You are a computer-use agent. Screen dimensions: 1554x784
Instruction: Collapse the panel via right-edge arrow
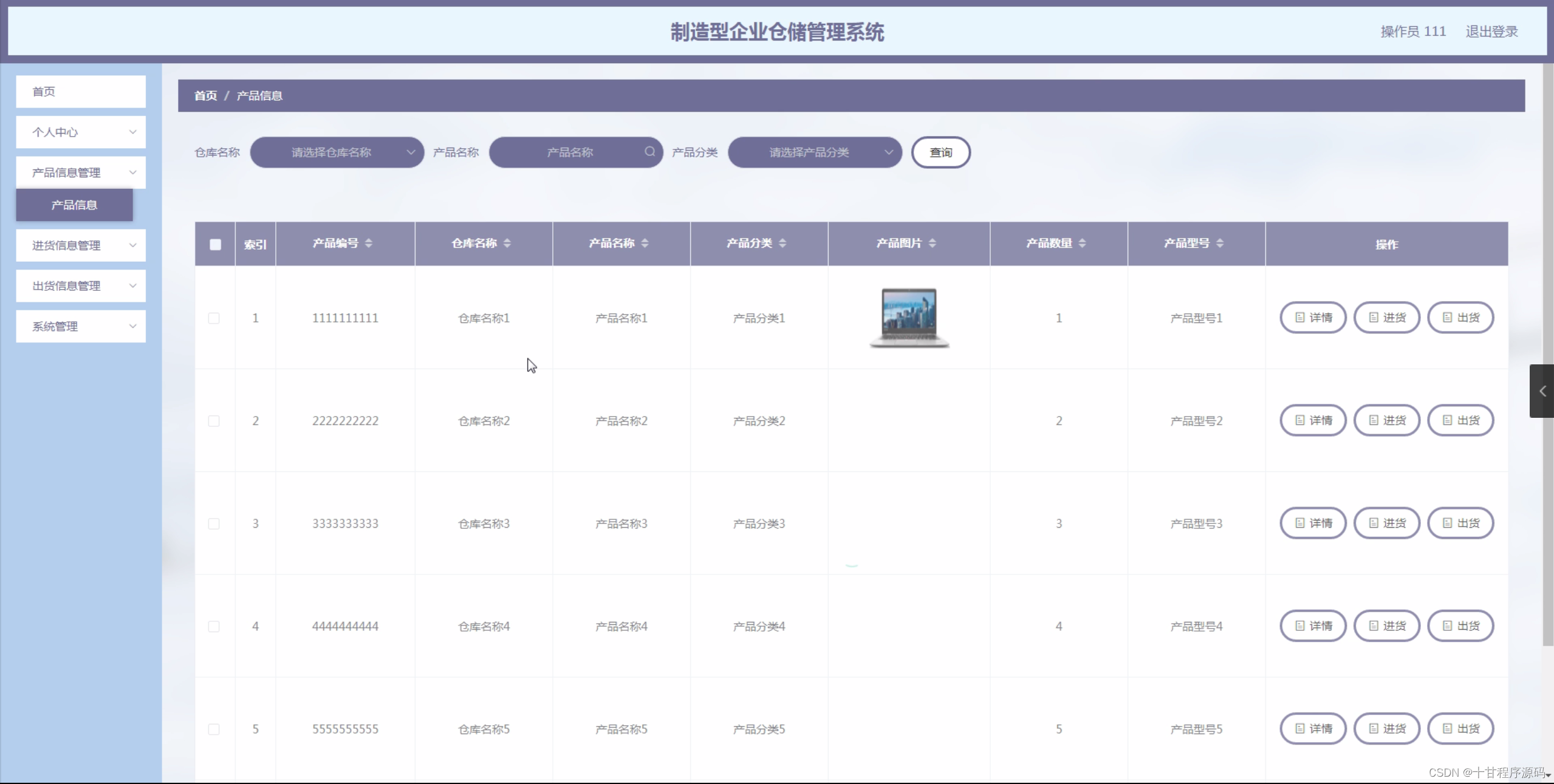[1542, 391]
